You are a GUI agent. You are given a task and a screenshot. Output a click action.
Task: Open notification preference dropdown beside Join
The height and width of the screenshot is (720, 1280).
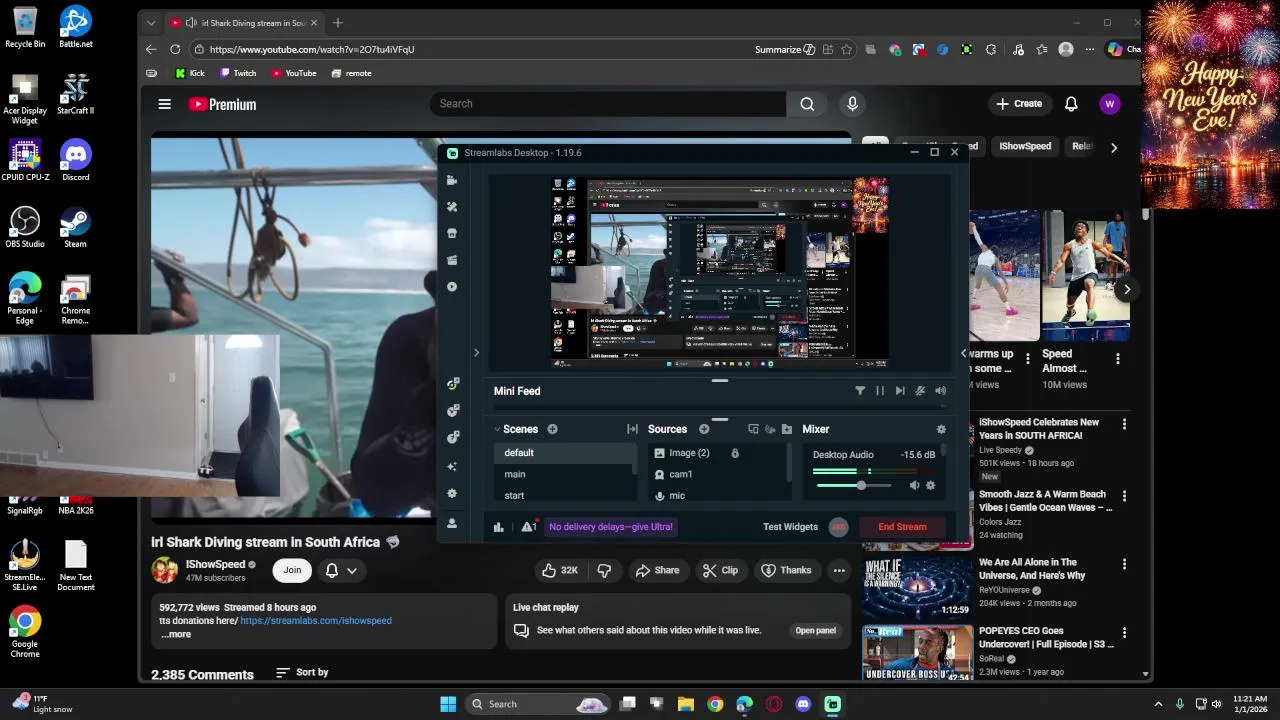[x=341, y=570]
